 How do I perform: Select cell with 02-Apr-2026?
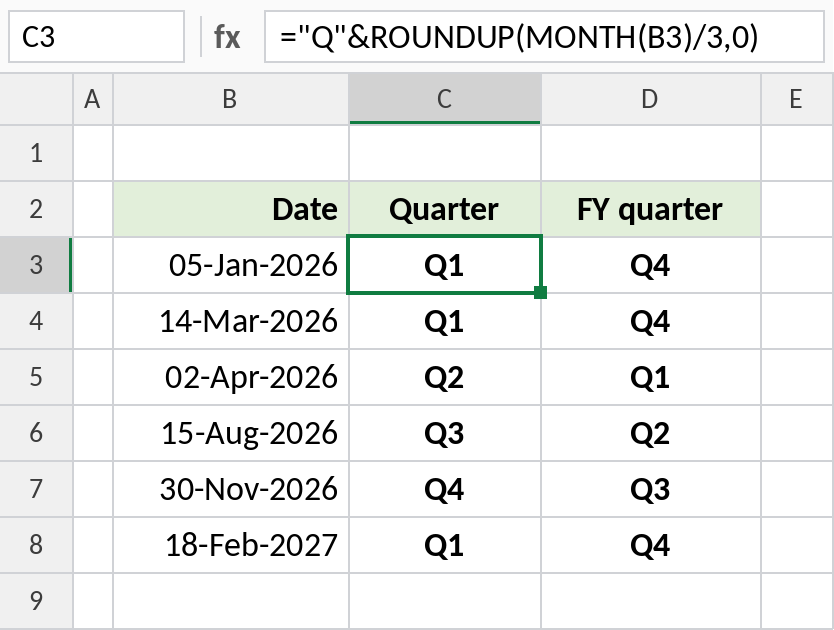point(231,377)
